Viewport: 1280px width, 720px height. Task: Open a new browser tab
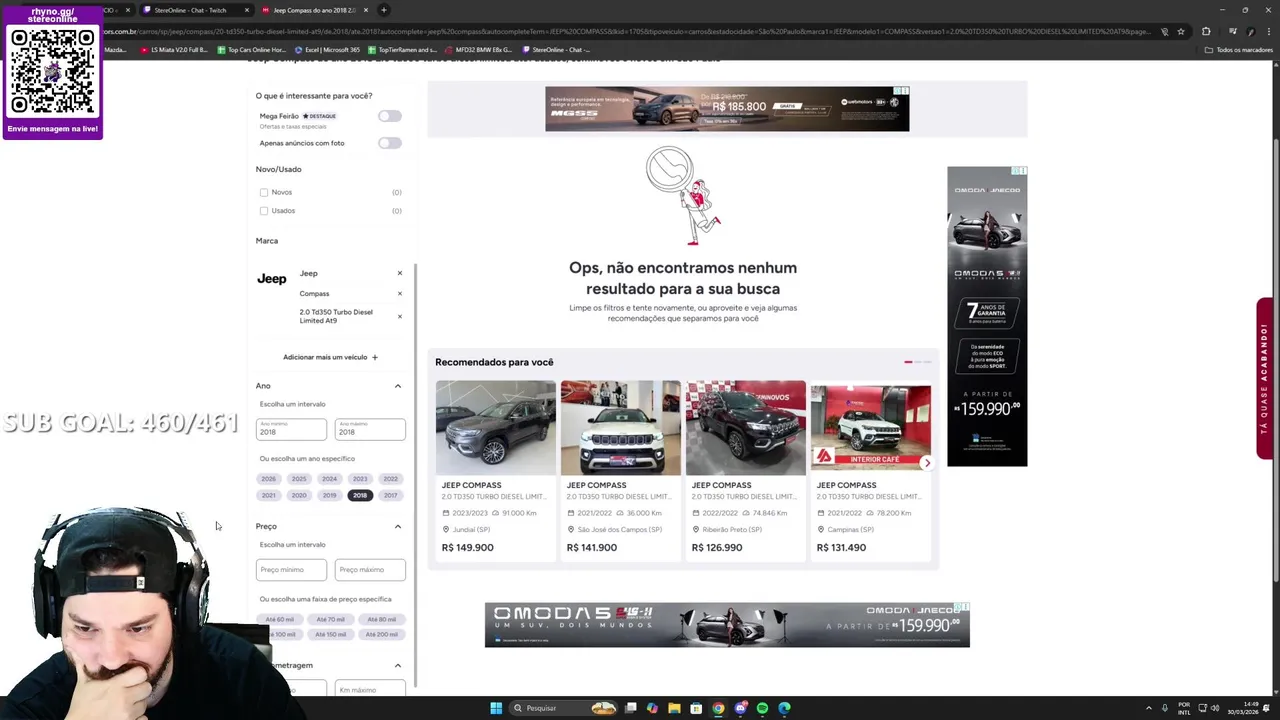point(384,10)
